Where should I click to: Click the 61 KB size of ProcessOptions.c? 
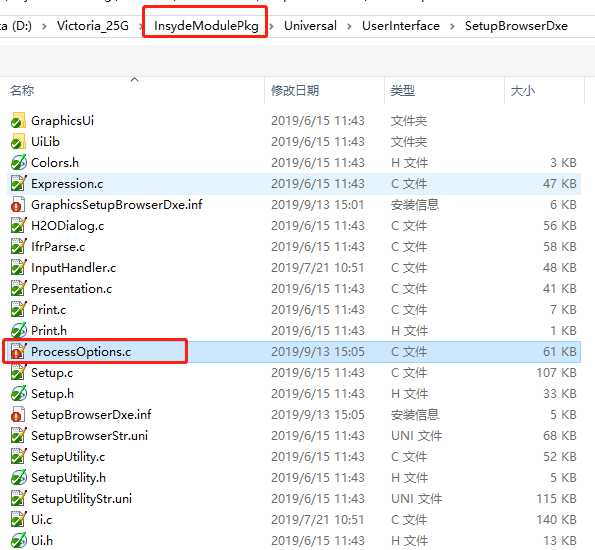coord(559,351)
